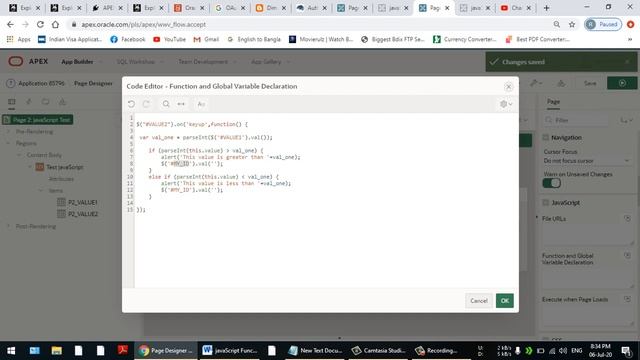Switch to the Rendering tree tab icon
This screenshot has height=360, width=640.
point(11,102)
